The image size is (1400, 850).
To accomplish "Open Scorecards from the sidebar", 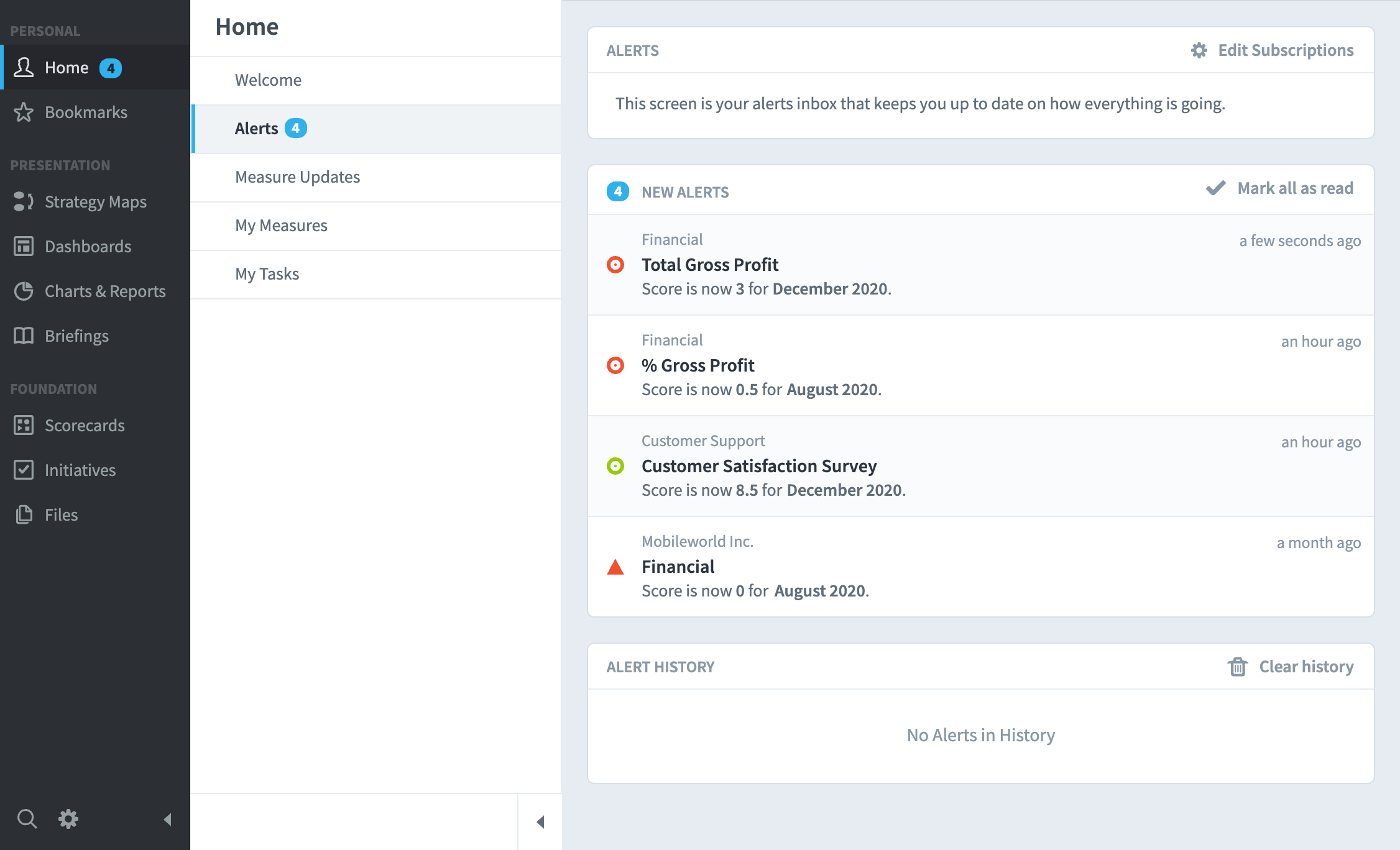I will tap(85, 425).
